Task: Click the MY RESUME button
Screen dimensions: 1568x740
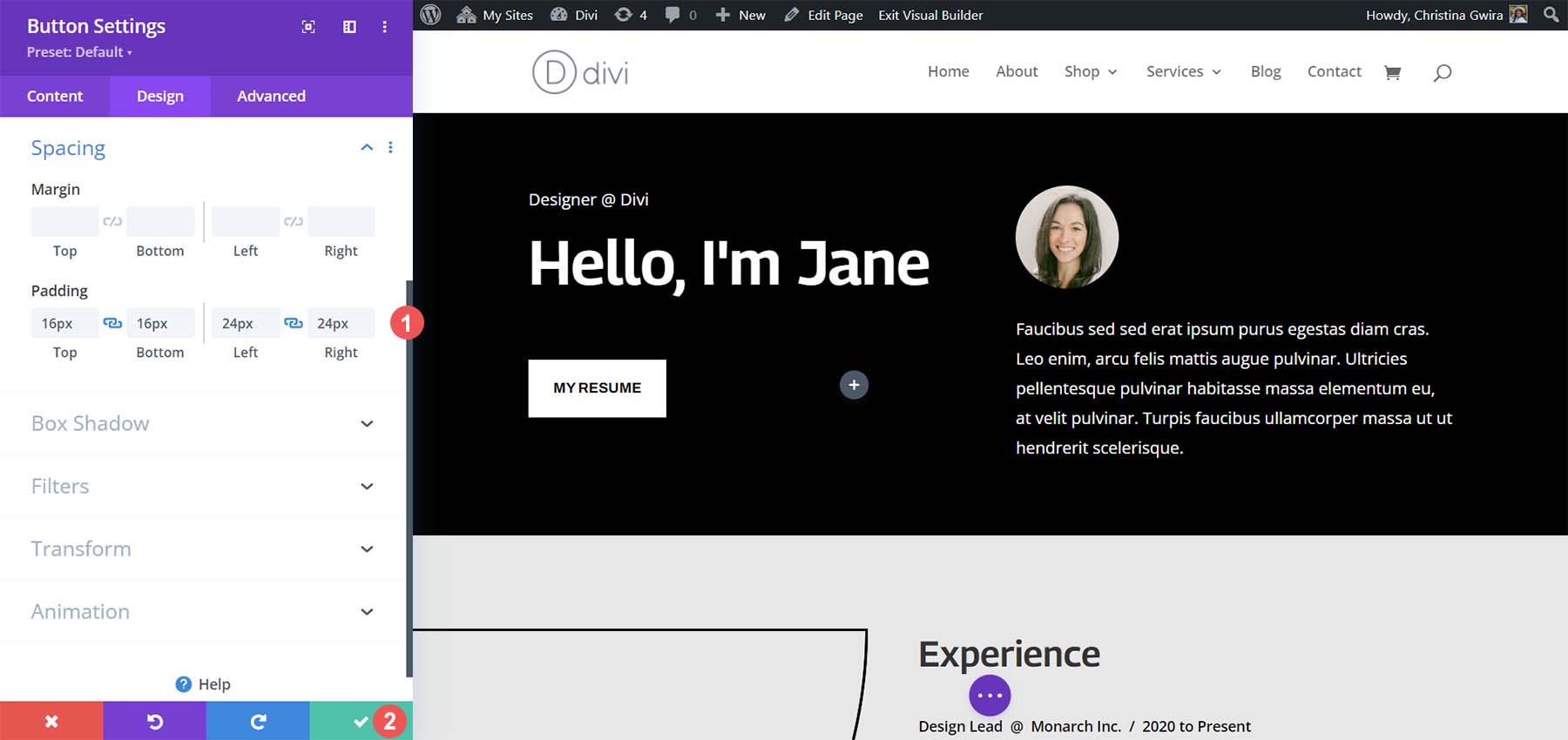Action: pos(597,388)
